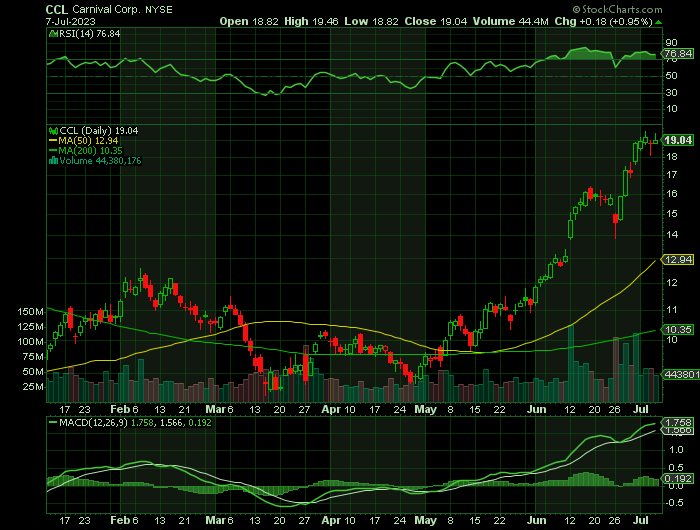The height and width of the screenshot is (530, 700).
Task: Click Apr on the price panel date axis
Action: coord(331,409)
